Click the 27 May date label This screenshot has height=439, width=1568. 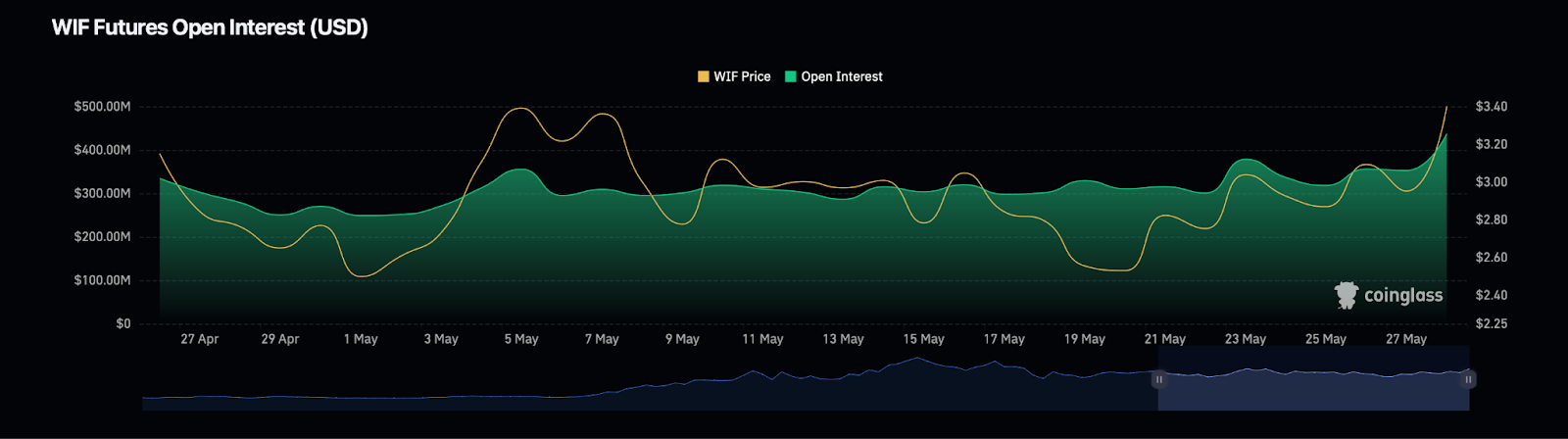coord(1405,339)
